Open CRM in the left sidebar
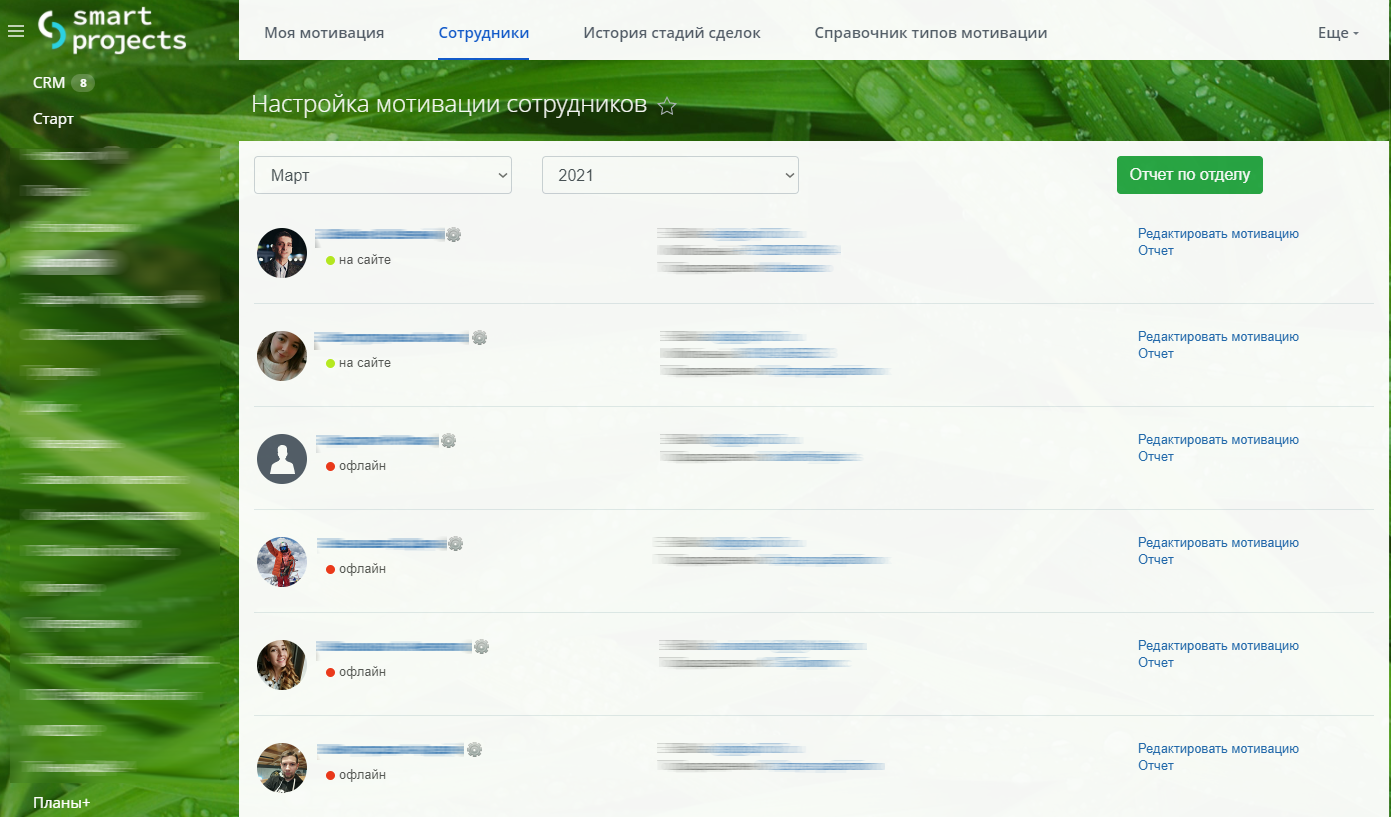The height and width of the screenshot is (817, 1391). pyautogui.click(x=49, y=83)
